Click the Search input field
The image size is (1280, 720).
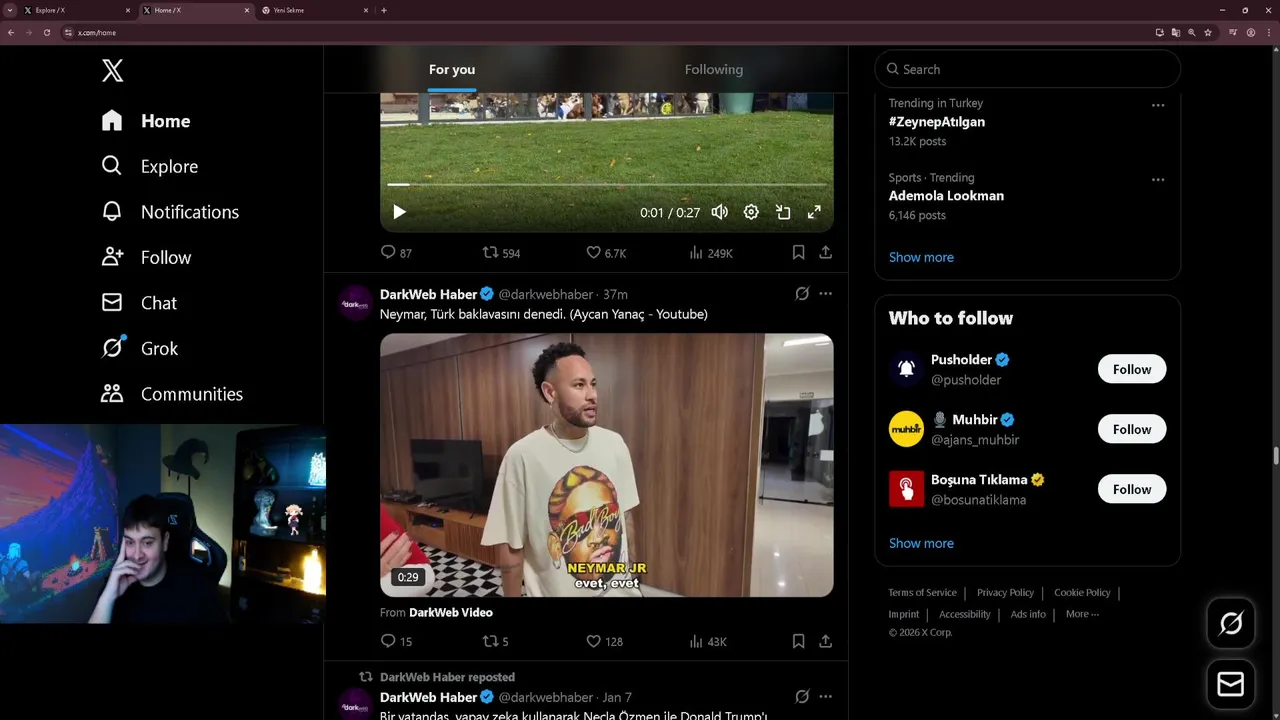[x=1028, y=69]
